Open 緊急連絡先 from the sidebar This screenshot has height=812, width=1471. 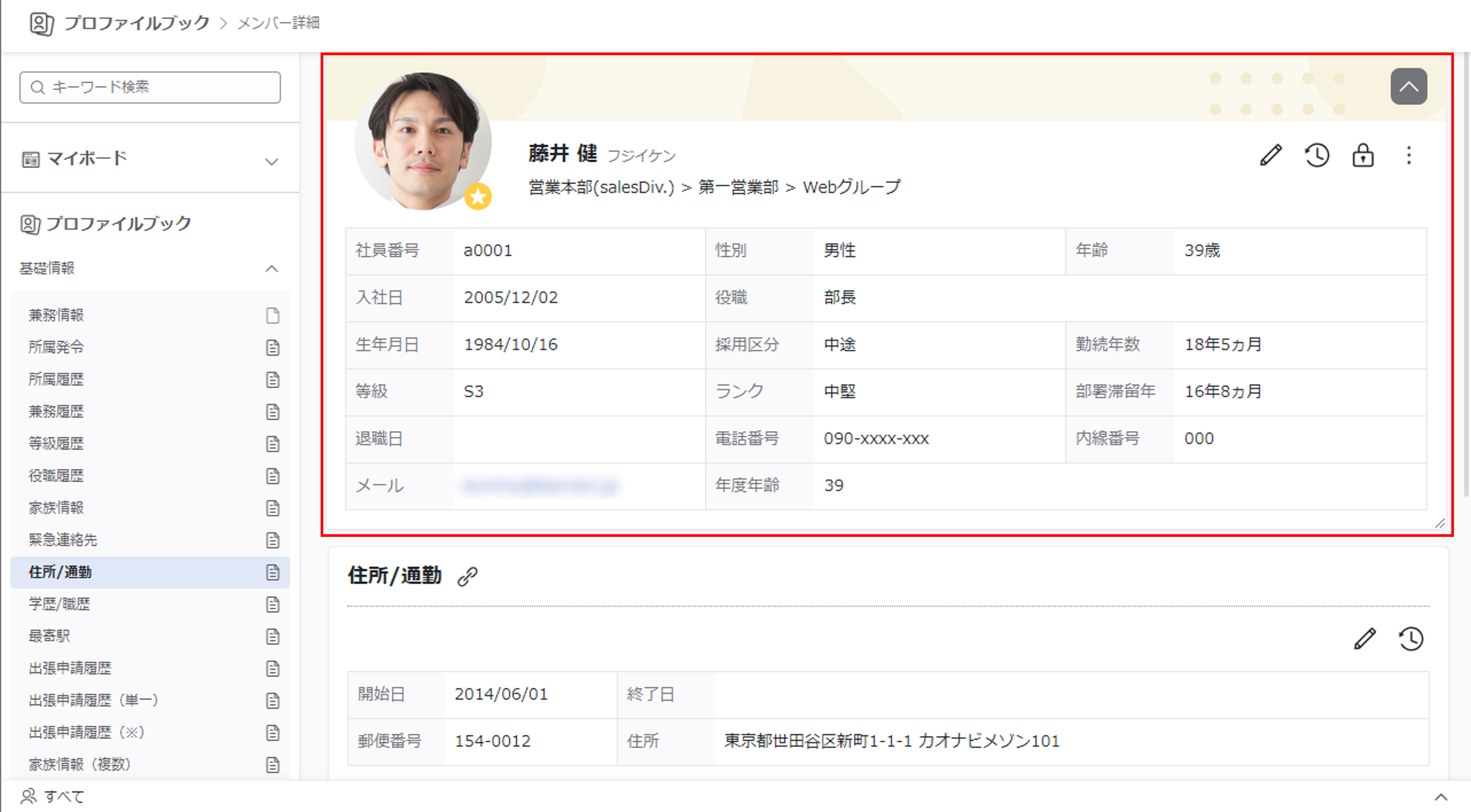(63, 540)
